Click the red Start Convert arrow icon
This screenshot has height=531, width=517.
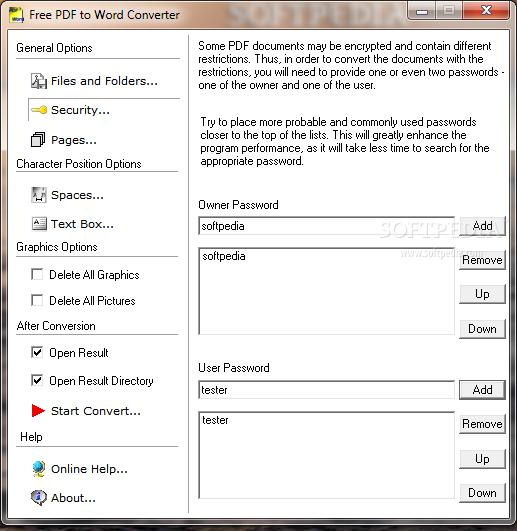(38, 410)
